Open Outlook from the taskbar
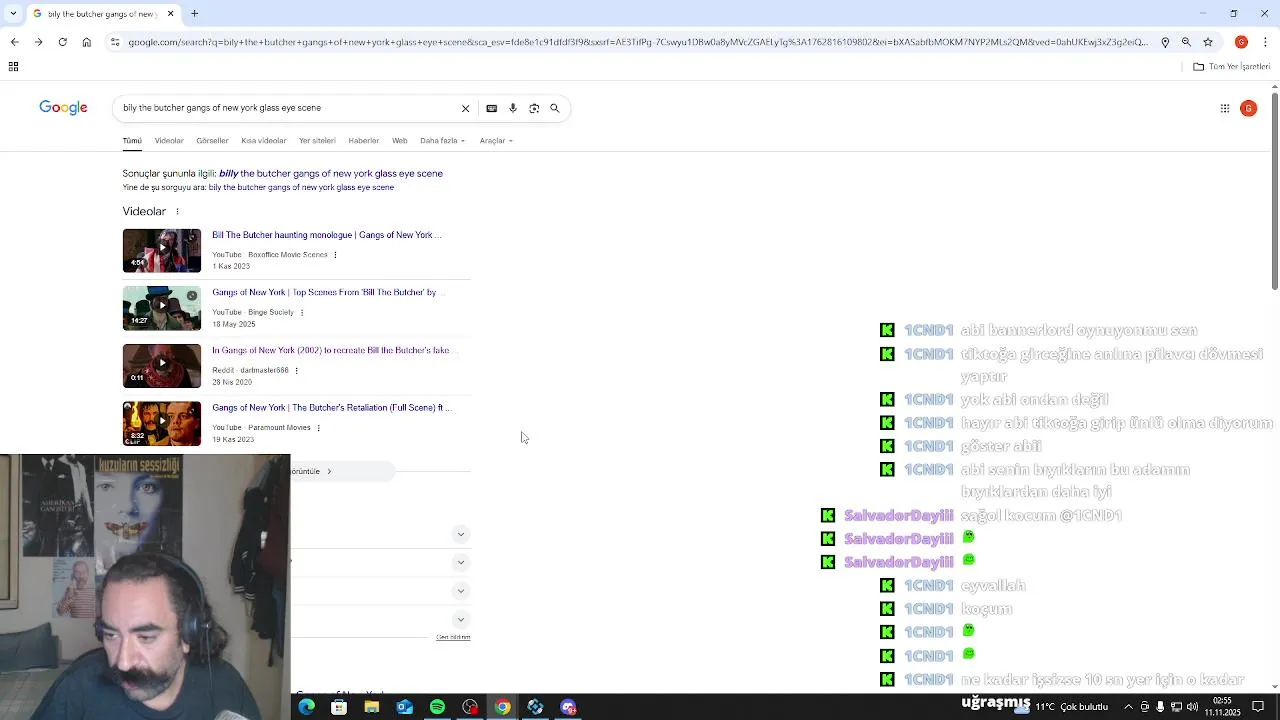Screen dimensions: 1280x720 pyautogui.click(x=404, y=707)
